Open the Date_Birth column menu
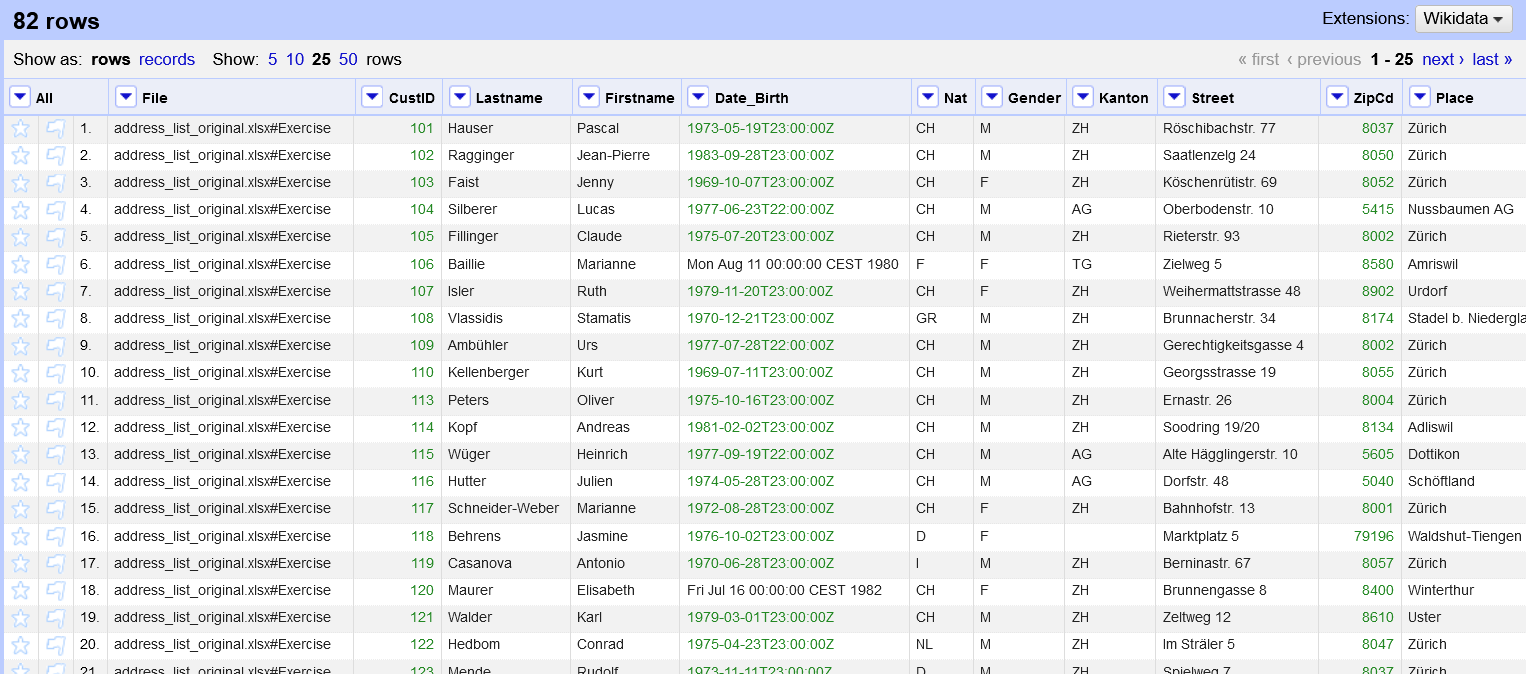The image size is (1526, 674). (x=698, y=96)
